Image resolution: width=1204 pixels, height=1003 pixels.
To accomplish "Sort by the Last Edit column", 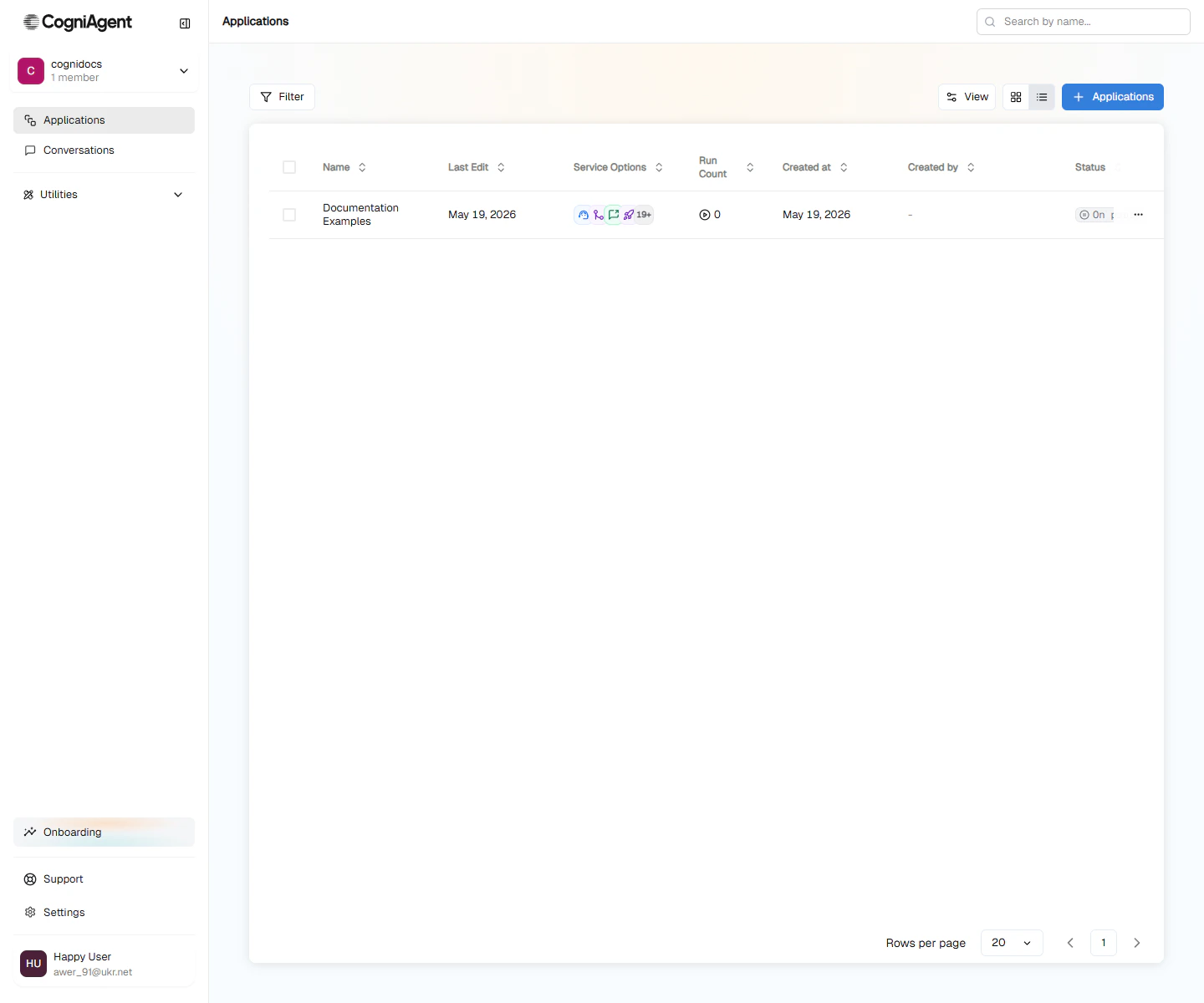I will 477,167.
